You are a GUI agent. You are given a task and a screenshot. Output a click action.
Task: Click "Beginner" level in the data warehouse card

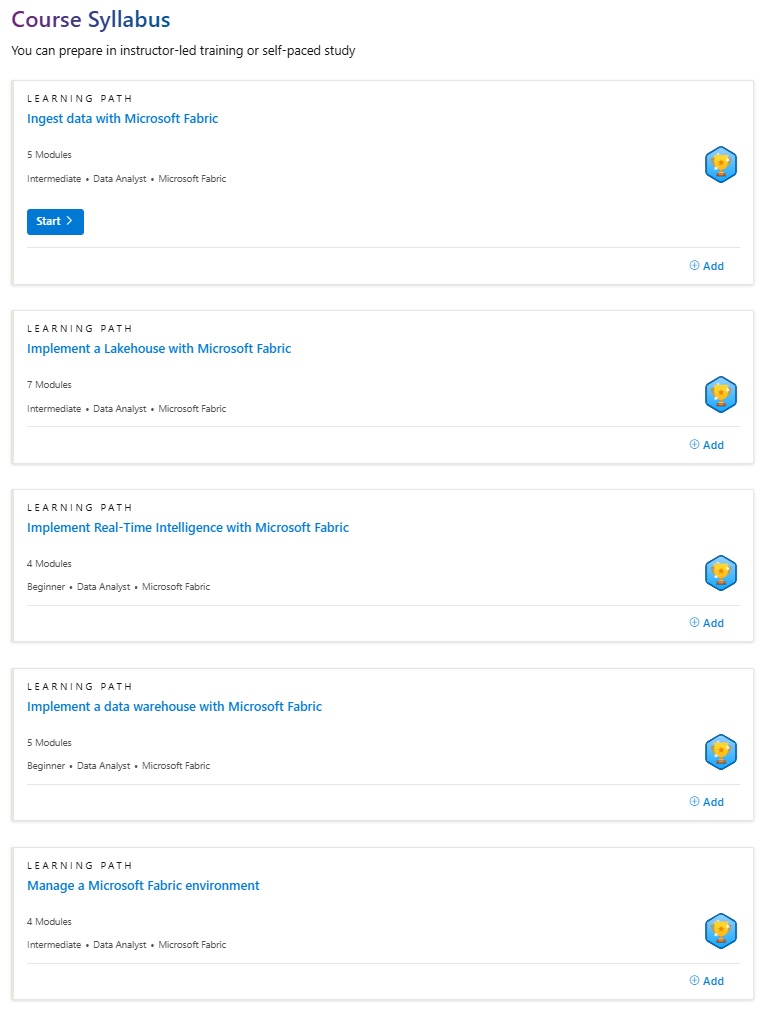[46, 765]
